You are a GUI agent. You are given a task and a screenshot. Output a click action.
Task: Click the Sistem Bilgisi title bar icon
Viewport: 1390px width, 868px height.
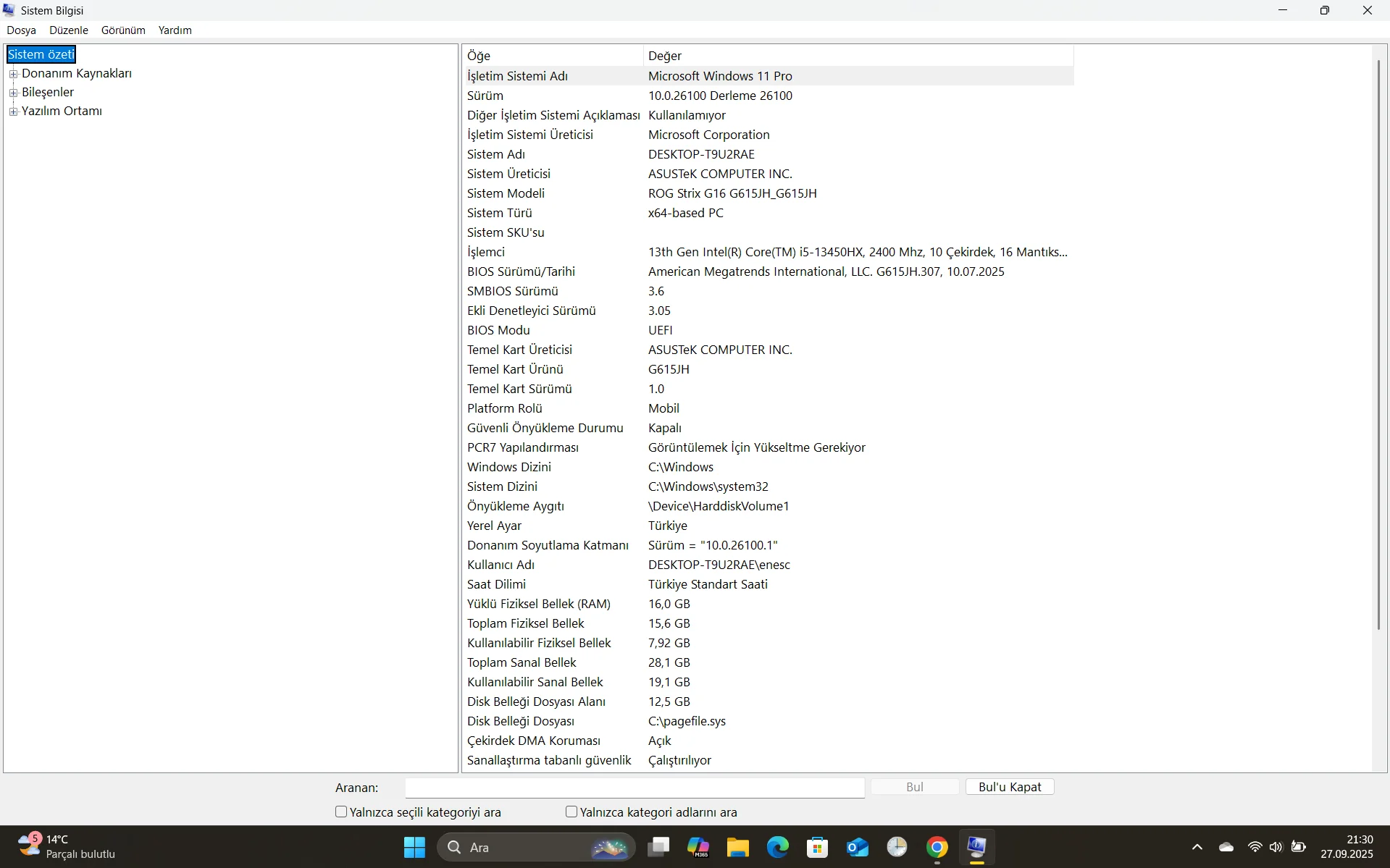pyautogui.click(x=9, y=10)
